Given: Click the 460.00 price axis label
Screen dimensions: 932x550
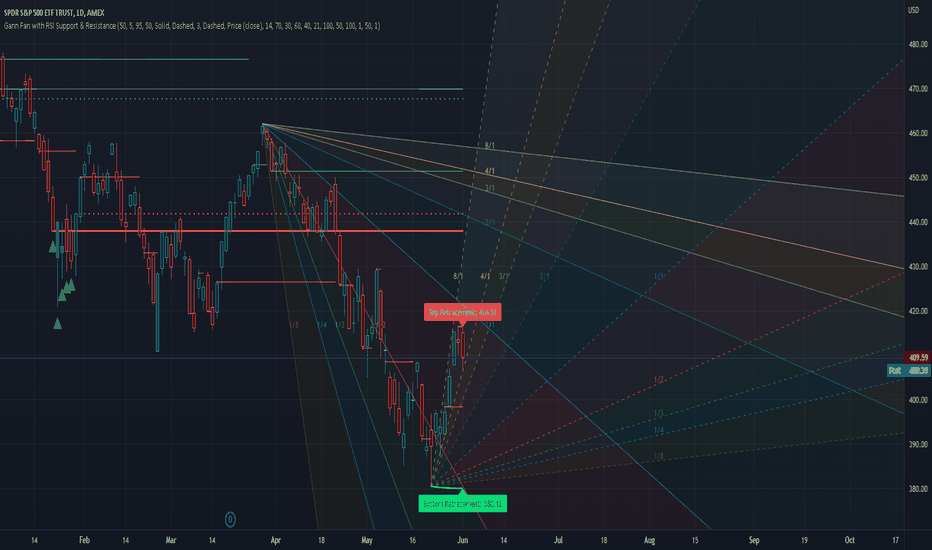Looking at the screenshot, I should [x=918, y=134].
